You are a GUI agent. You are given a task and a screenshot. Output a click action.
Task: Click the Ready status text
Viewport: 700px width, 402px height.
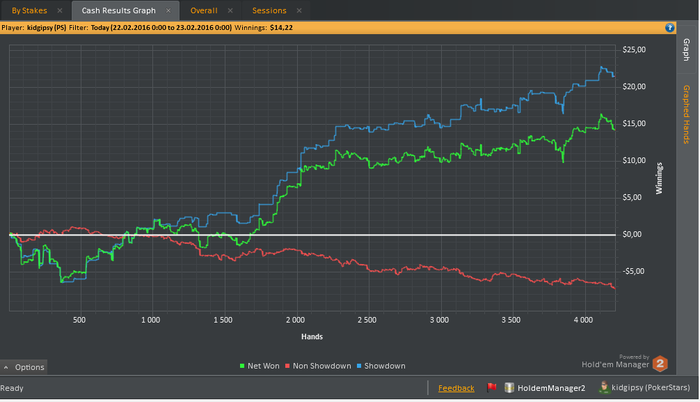12,388
